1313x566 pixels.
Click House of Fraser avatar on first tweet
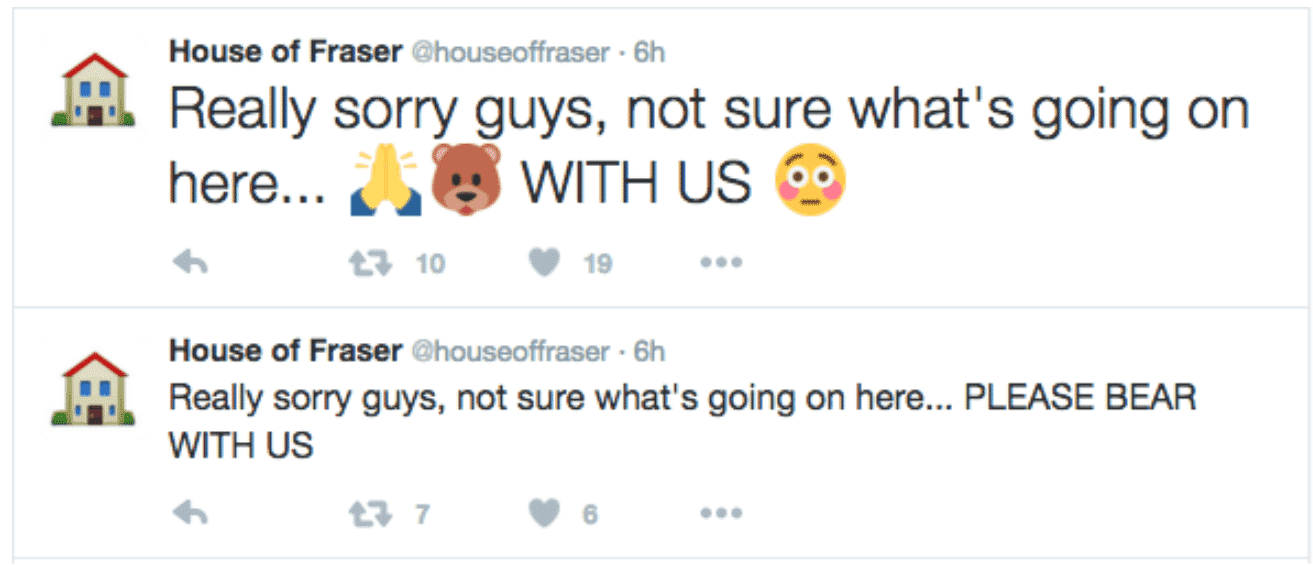[91, 90]
